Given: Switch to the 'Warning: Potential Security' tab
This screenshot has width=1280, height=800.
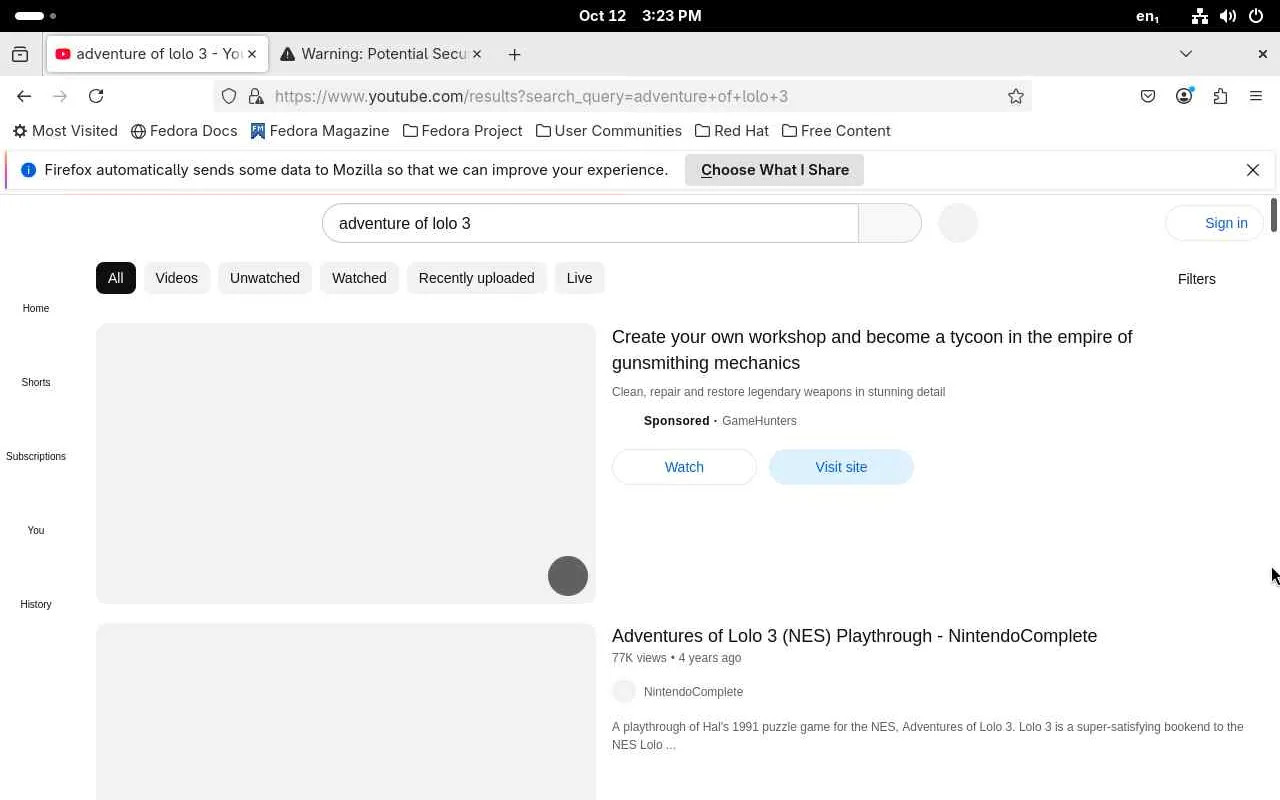Looking at the screenshot, I should [380, 54].
